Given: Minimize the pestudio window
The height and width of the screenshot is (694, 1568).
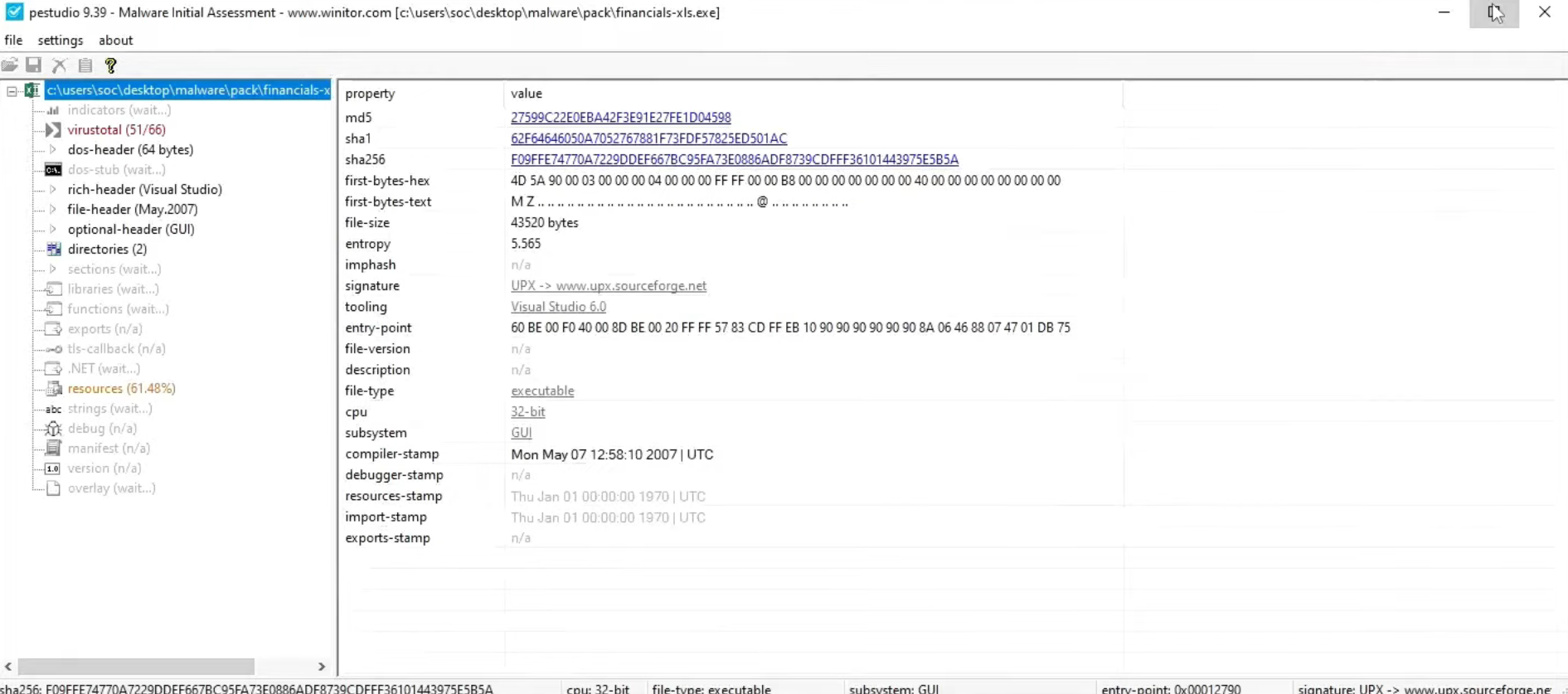Looking at the screenshot, I should (x=1444, y=12).
